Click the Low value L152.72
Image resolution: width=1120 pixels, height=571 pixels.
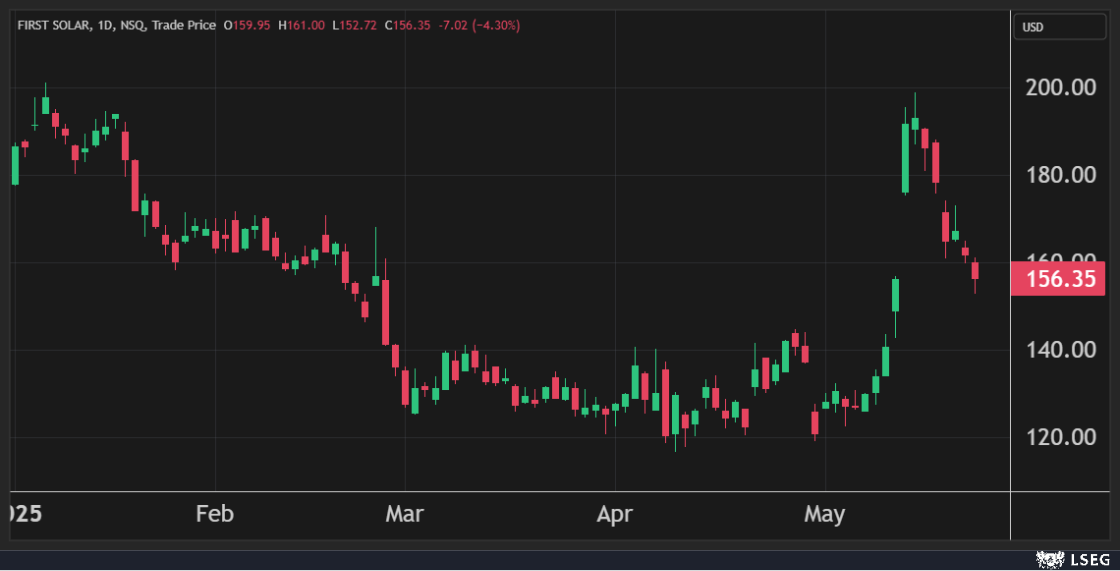[354, 25]
